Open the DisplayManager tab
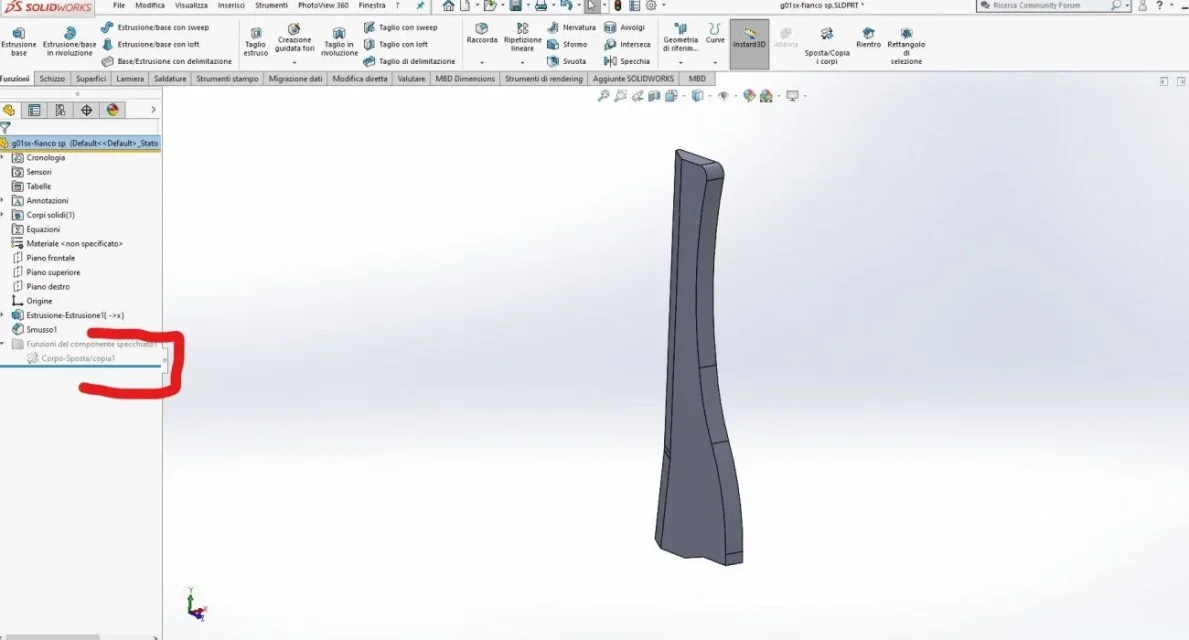This screenshot has height=640, width=1189. pyautogui.click(x=112, y=110)
